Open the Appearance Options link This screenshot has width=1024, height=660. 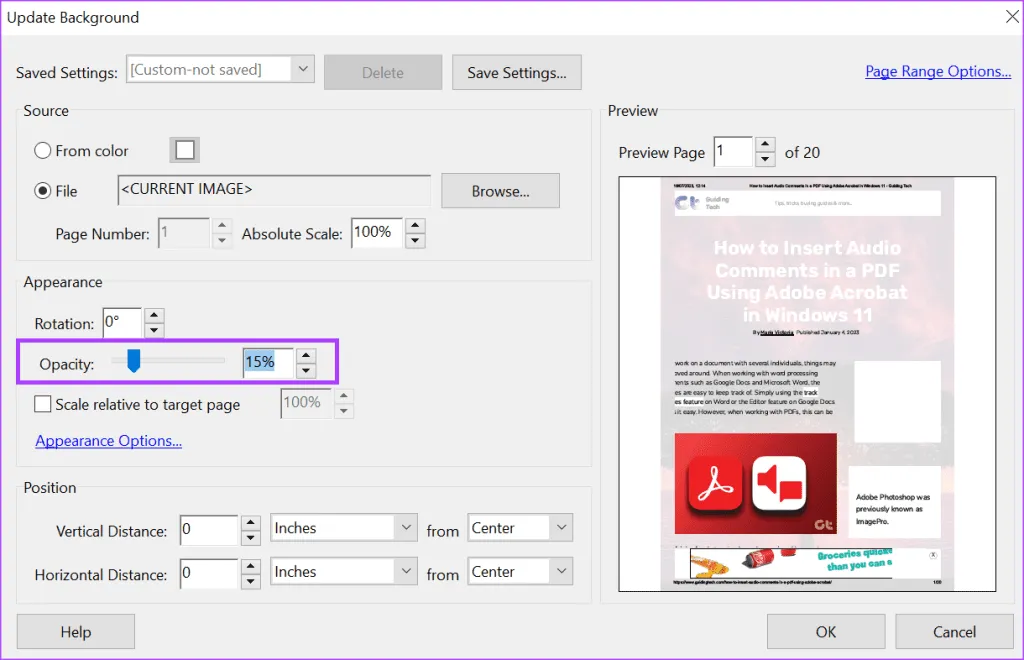[108, 441]
